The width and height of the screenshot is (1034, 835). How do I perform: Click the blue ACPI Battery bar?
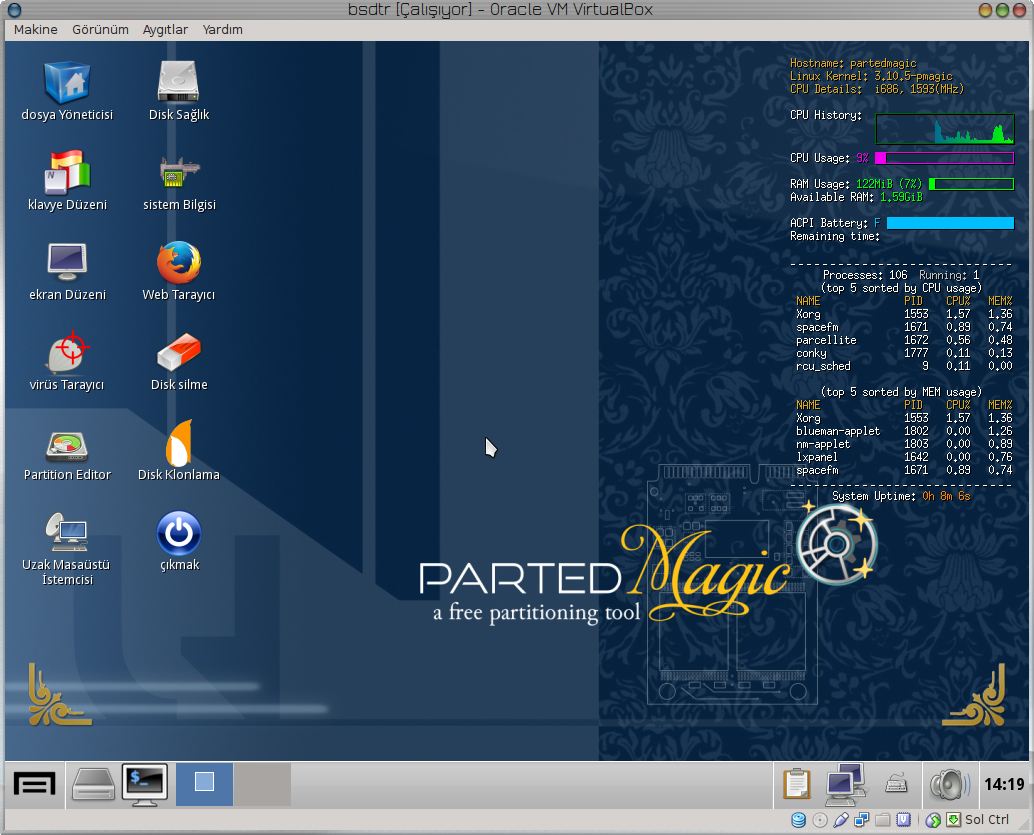[x=950, y=223]
